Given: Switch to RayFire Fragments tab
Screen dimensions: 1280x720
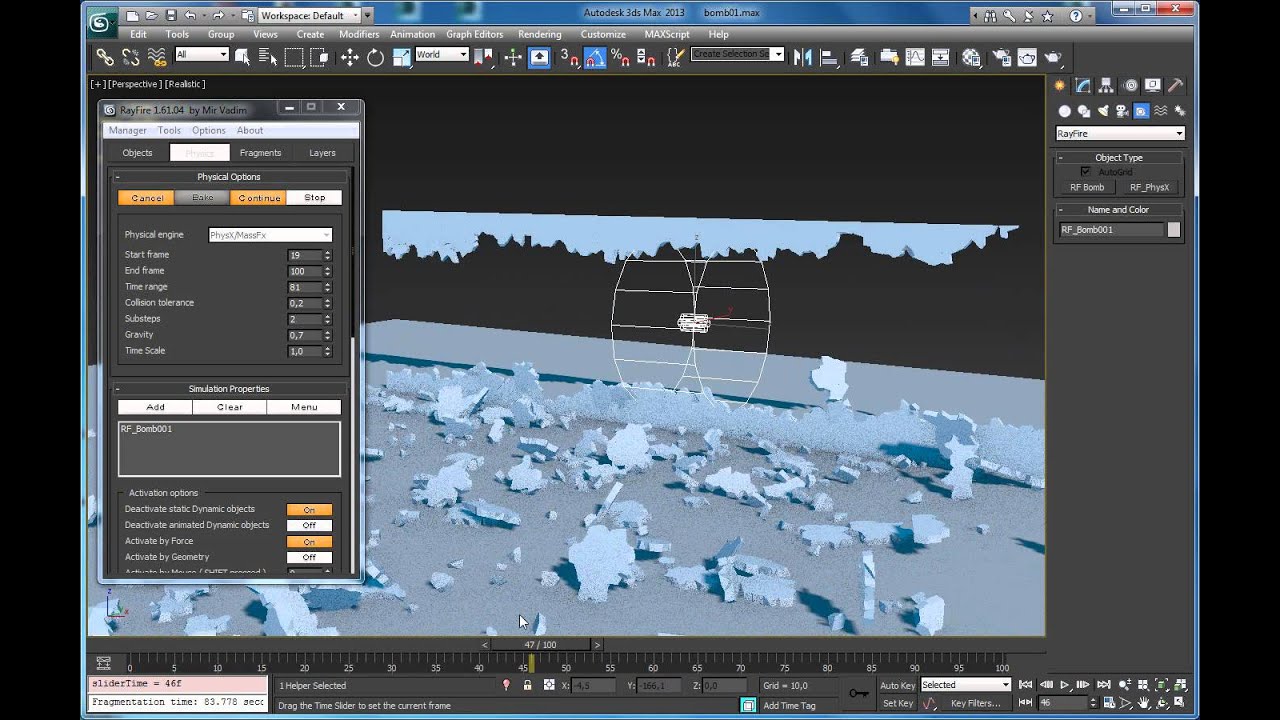Looking at the screenshot, I should [x=260, y=153].
